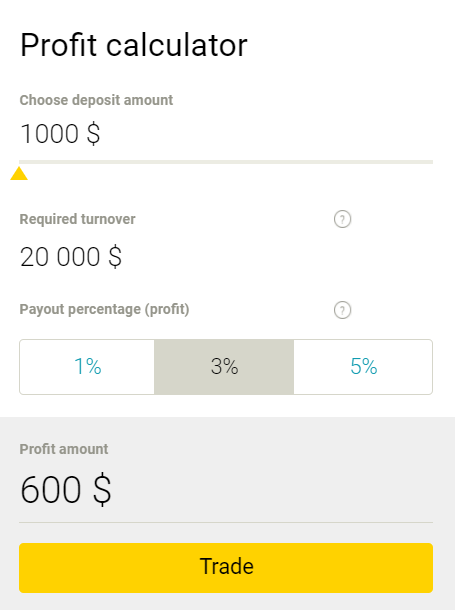The height and width of the screenshot is (610, 455).
Task: Click the Profit calculator heading
Action: [x=134, y=45]
